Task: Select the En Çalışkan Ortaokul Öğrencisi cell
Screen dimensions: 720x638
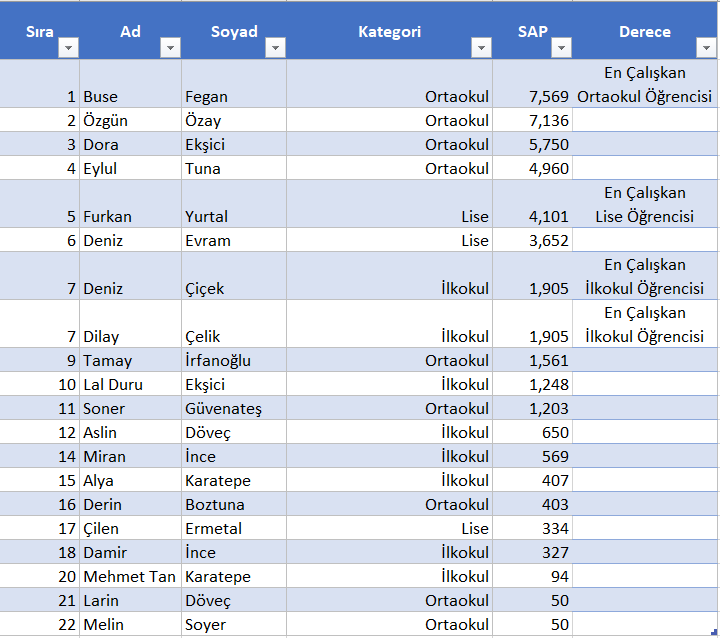Action: (x=645, y=85)
